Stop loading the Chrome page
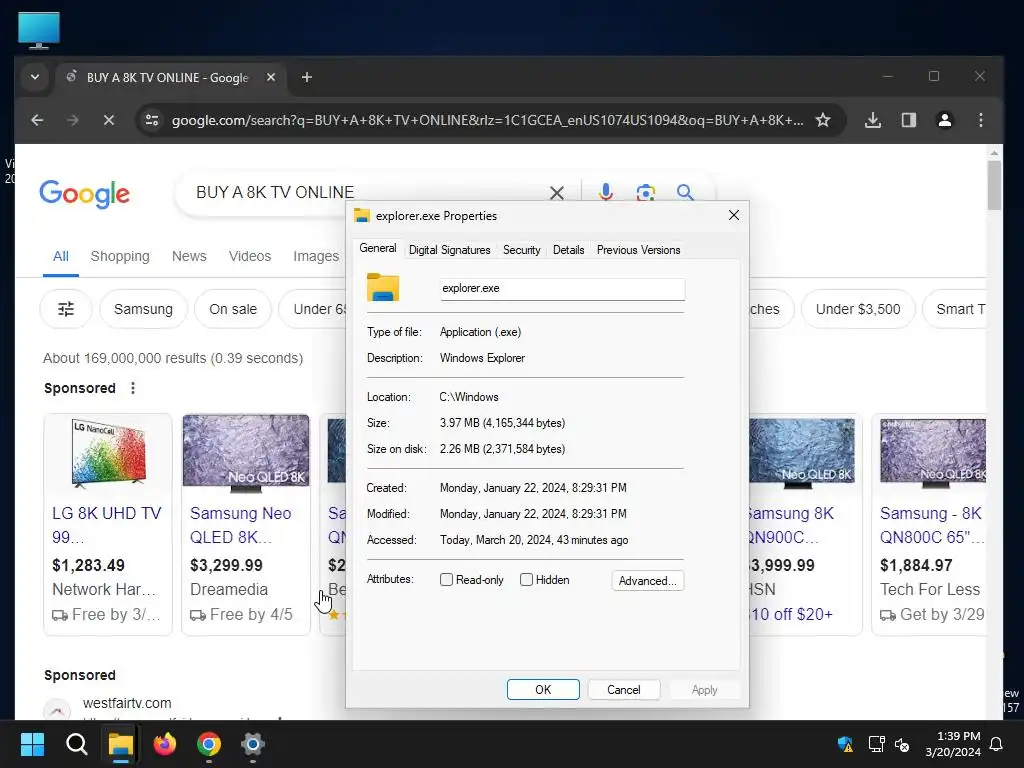Viewport: 1024px width, 768px height. click(x=109, y=120)
